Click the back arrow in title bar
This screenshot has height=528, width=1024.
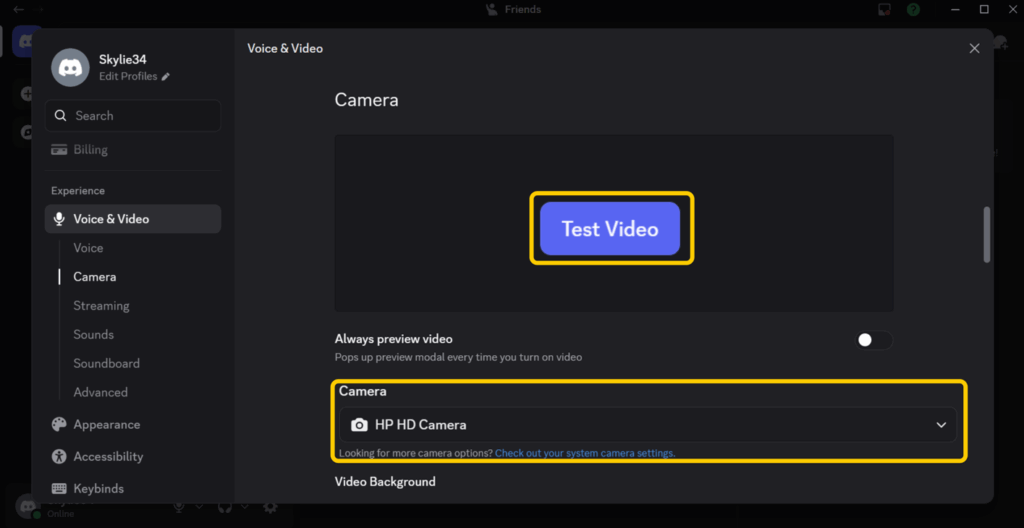pos(18,9)
